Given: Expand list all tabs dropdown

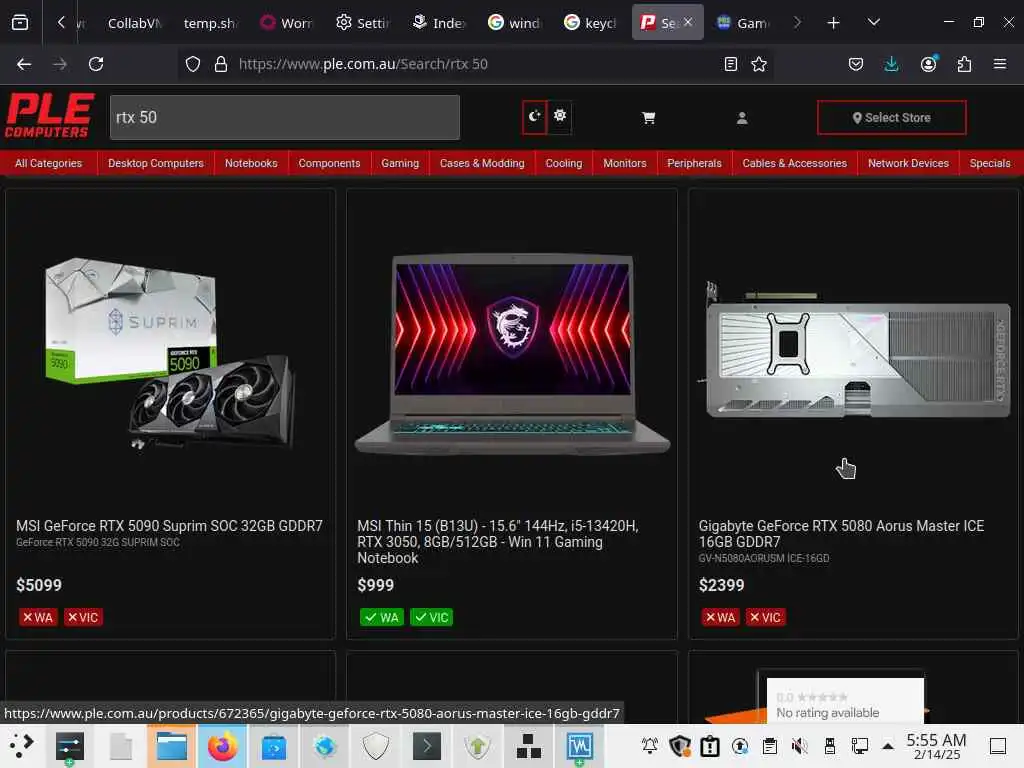Looking at the screenshot, I should coord(874,23).
